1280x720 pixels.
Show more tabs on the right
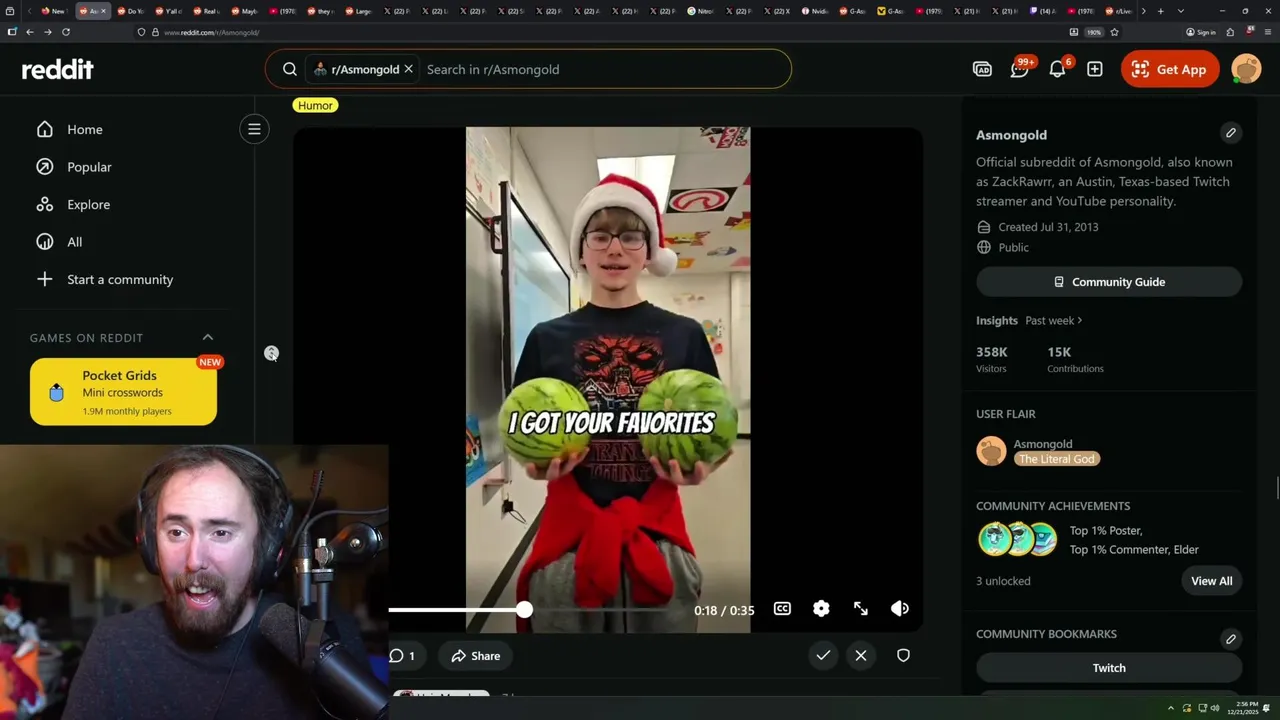tap(1143, 11)
